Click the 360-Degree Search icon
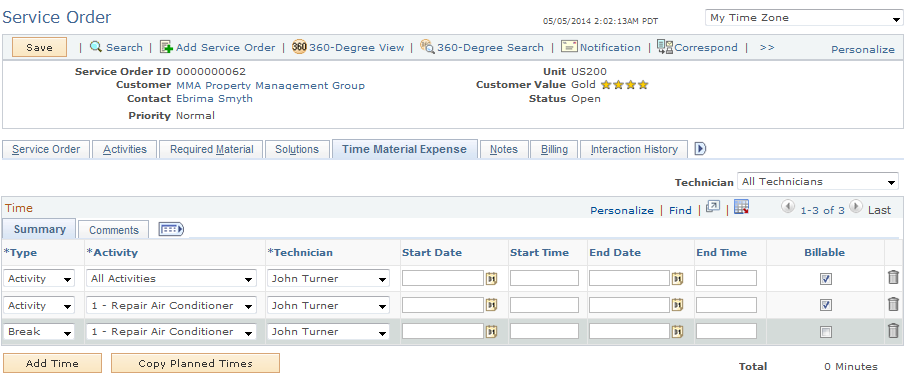 coord(427,47)
